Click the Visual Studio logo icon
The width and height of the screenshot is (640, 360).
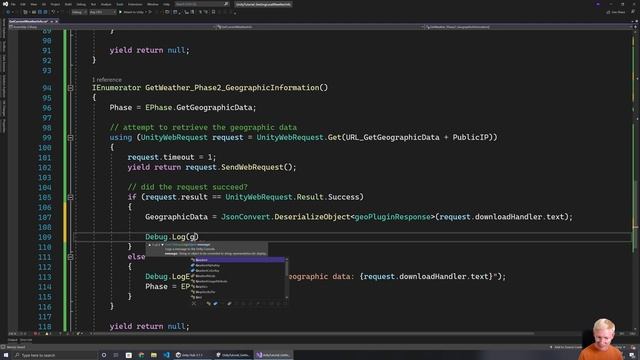(5, 4)
